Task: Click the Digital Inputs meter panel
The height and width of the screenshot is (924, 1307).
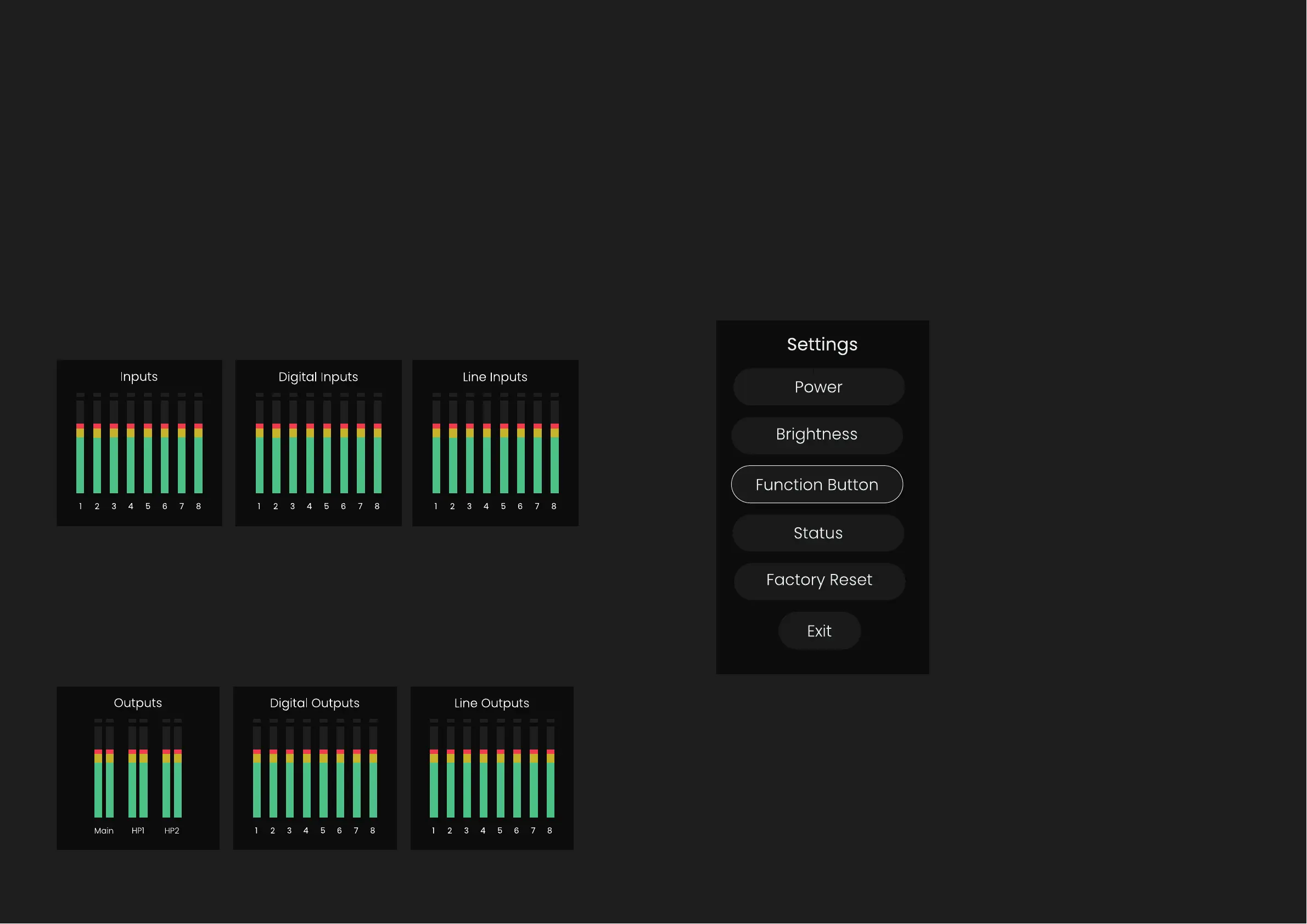Action: click(318, 443)
